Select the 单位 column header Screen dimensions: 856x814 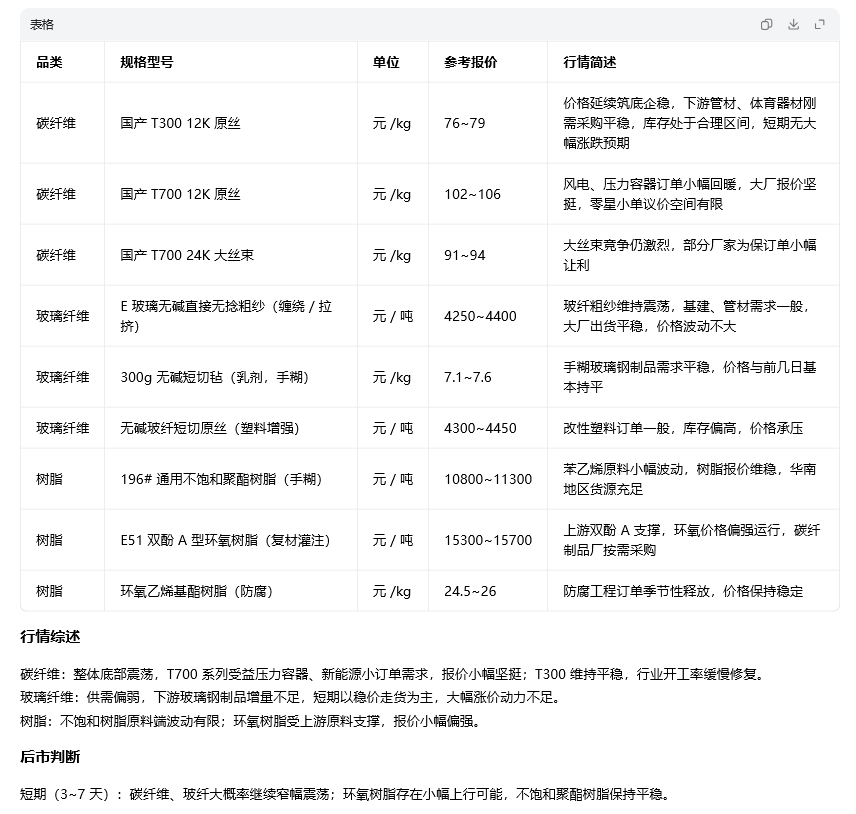click(386, 62)
